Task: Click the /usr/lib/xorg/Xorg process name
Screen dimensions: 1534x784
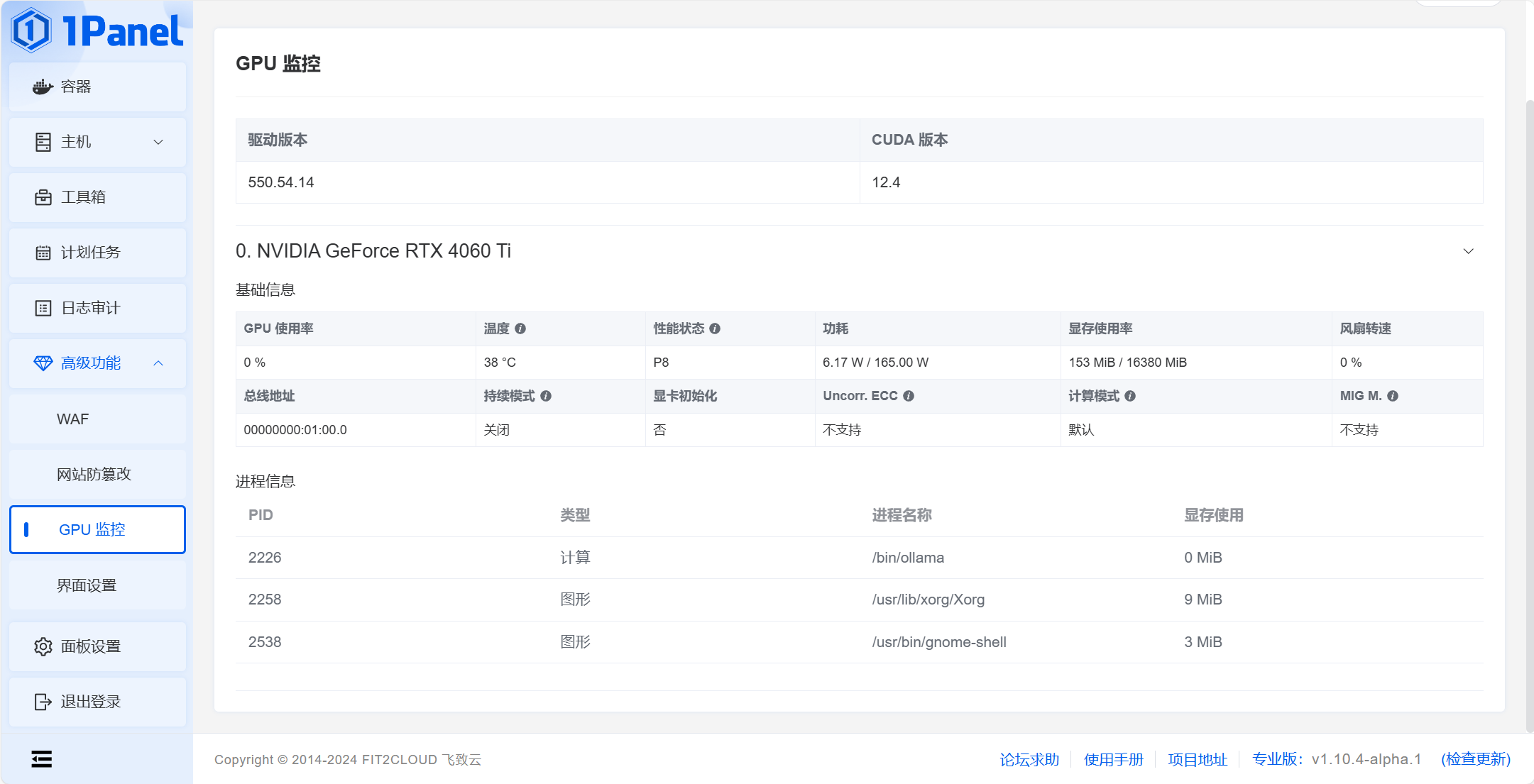Action: (928, 600)
